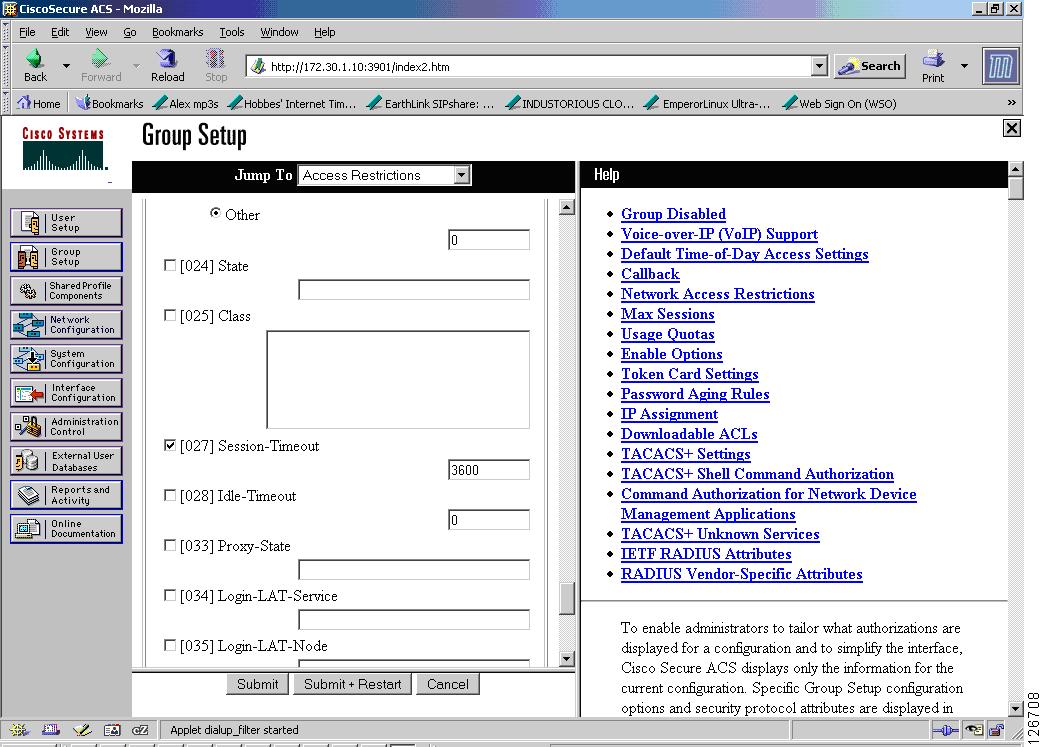Open the Interface Configuration section
Image resolution: width=1042 pixels, height=747 pixels.
pyautogui.click(x=66, y=393)
